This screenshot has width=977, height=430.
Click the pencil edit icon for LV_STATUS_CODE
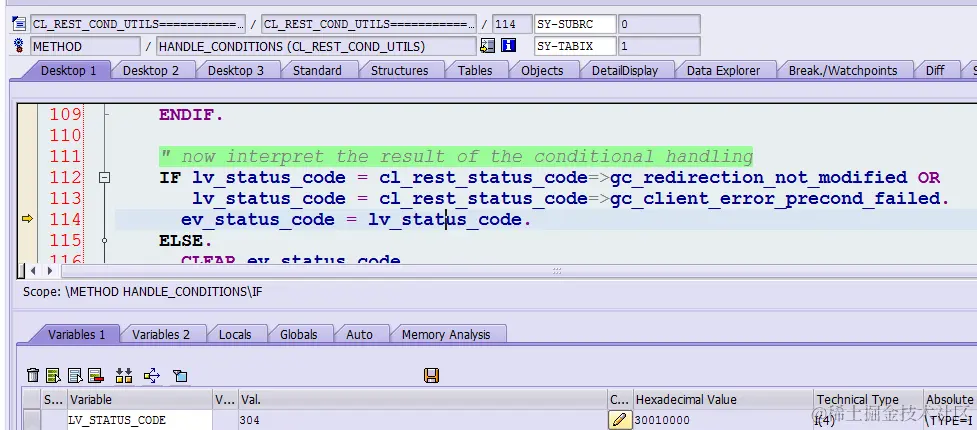pos(619,420)
